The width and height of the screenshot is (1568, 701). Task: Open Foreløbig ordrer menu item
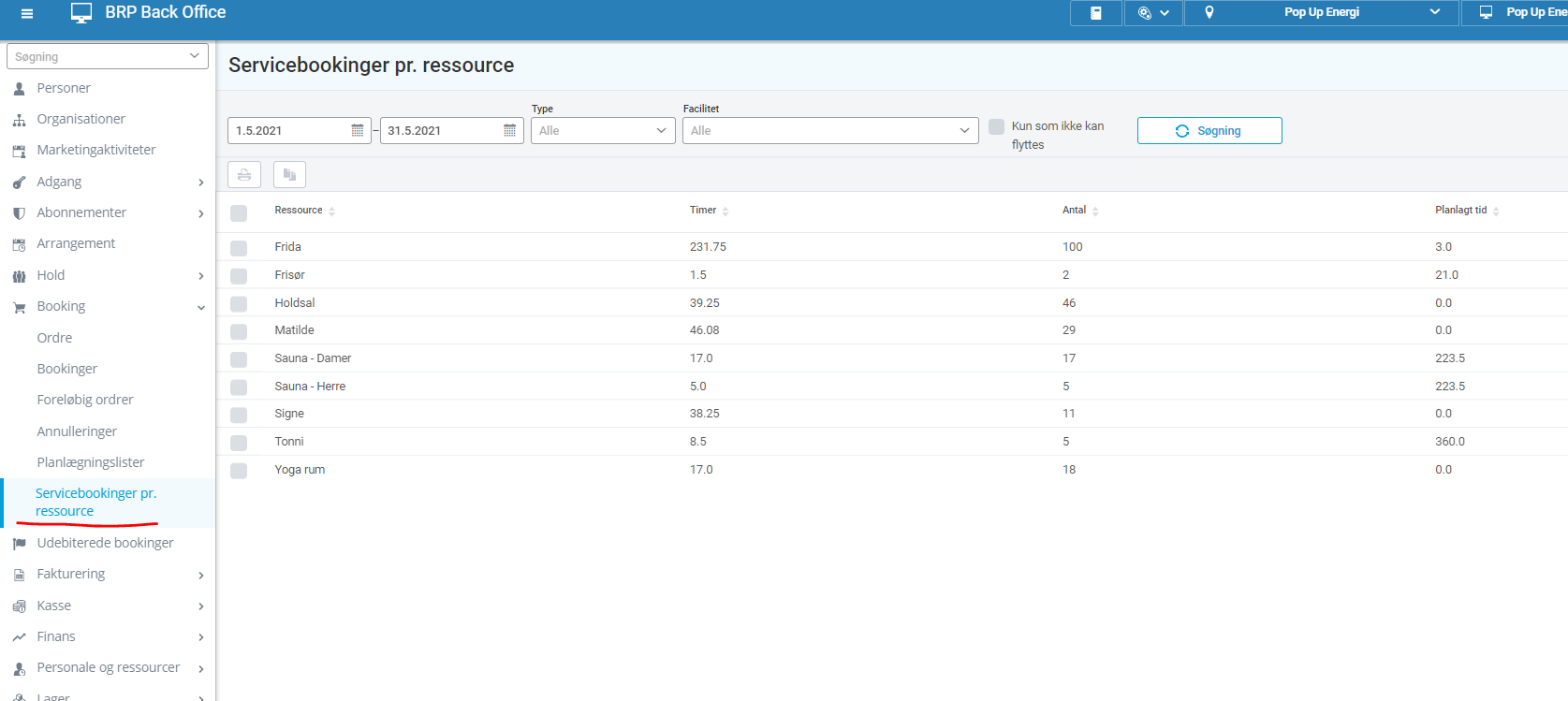point(85,400)
